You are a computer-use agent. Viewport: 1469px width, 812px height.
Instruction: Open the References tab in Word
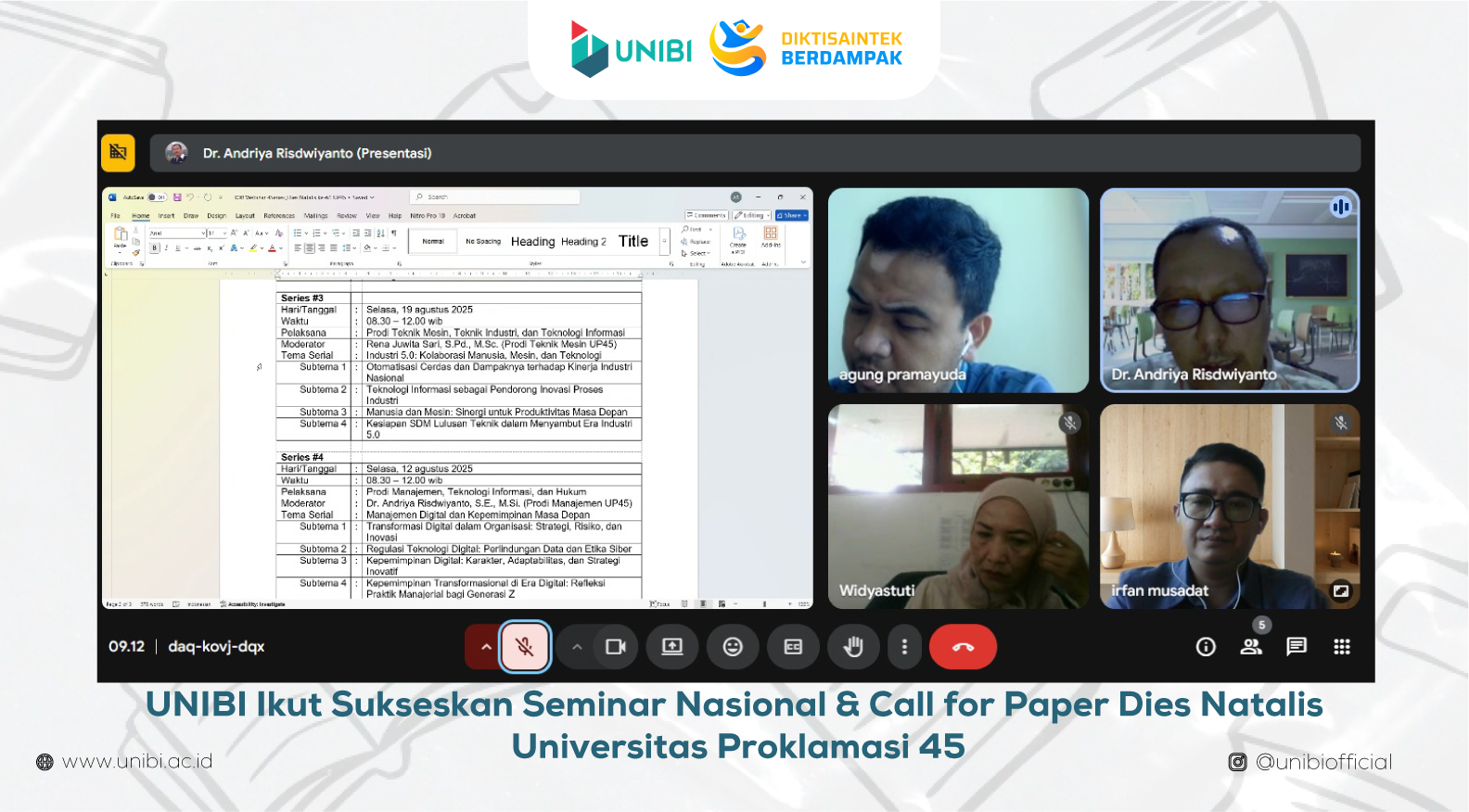(279, 216)
